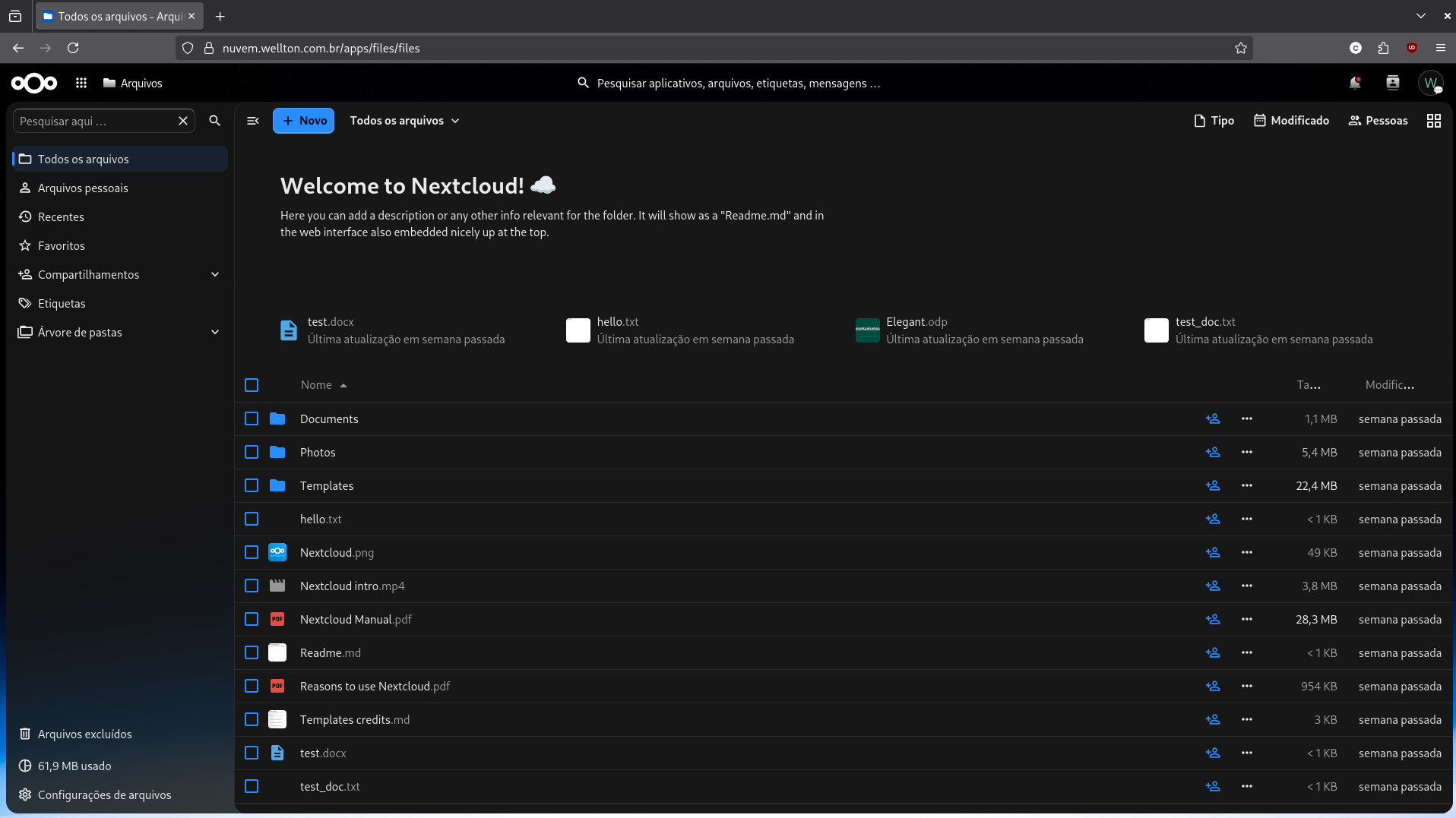Open Arquivos pessoais view
This screenshot has width=1456, height=818.
(120, 188)
